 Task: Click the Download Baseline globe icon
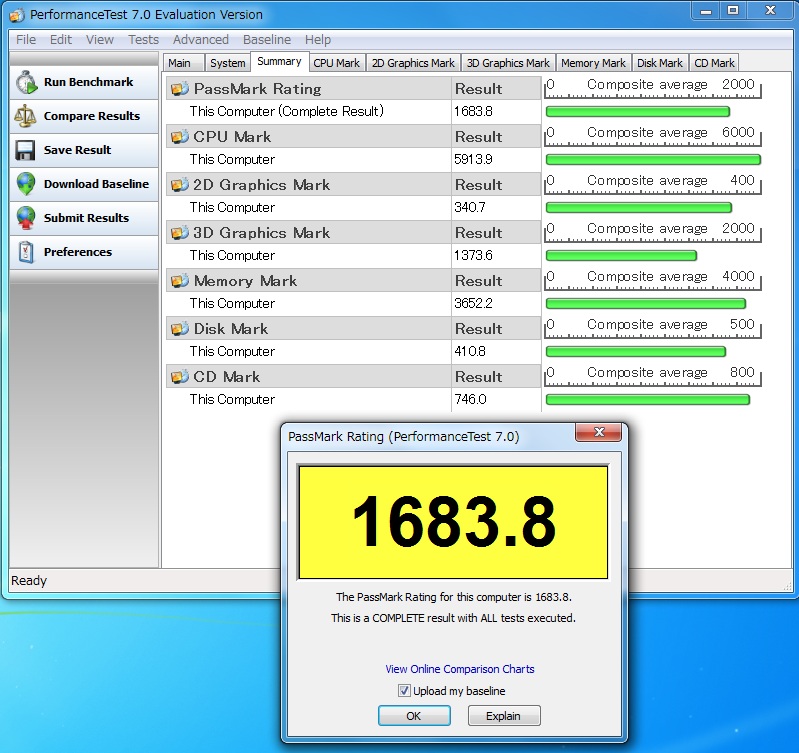click(25, 184)
